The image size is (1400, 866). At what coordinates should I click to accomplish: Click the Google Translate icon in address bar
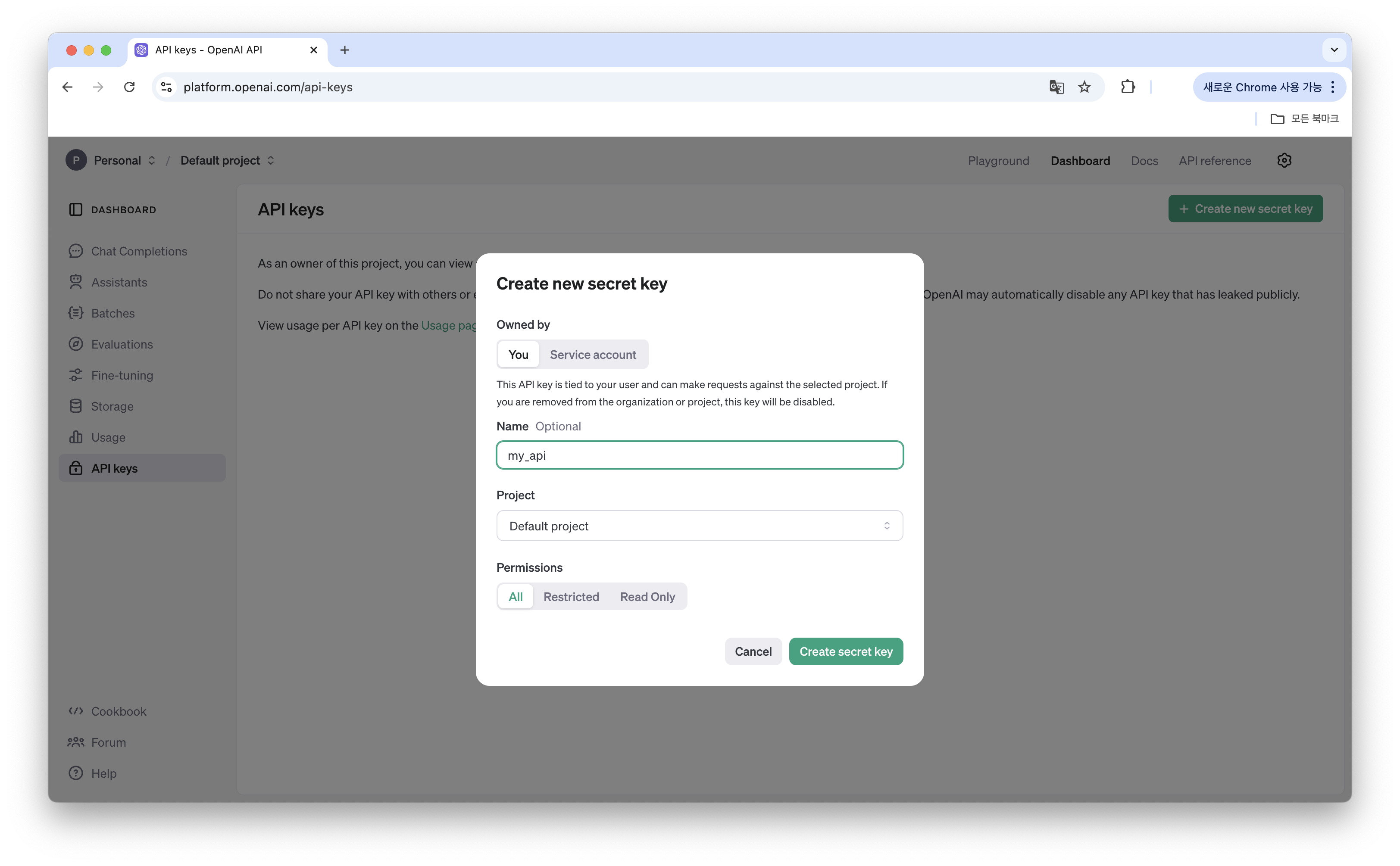(x=1056, y=87)
